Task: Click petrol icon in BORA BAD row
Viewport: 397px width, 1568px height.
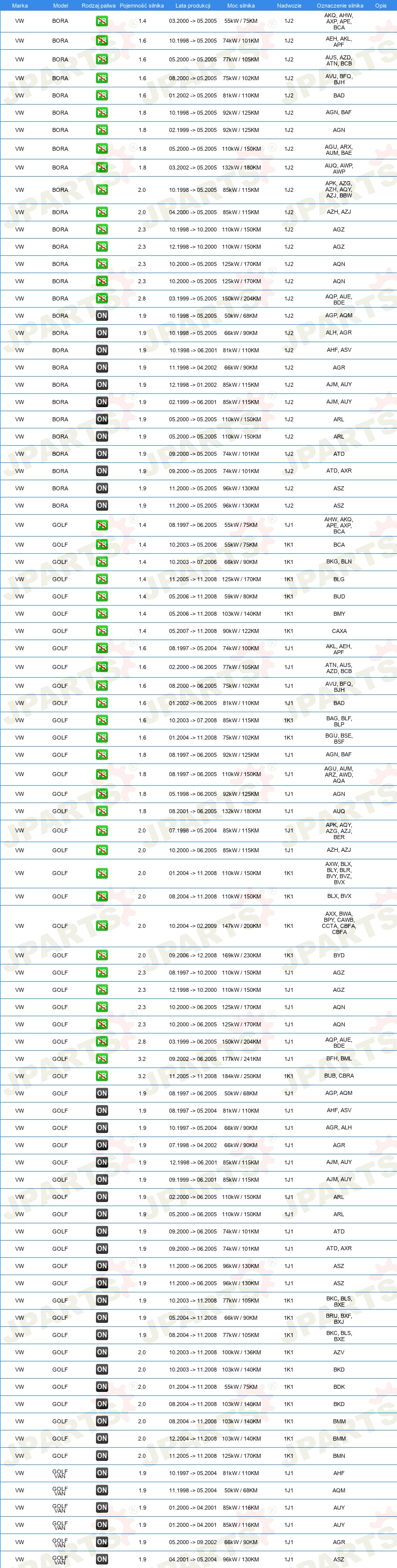Action: [x=102, y=95]
